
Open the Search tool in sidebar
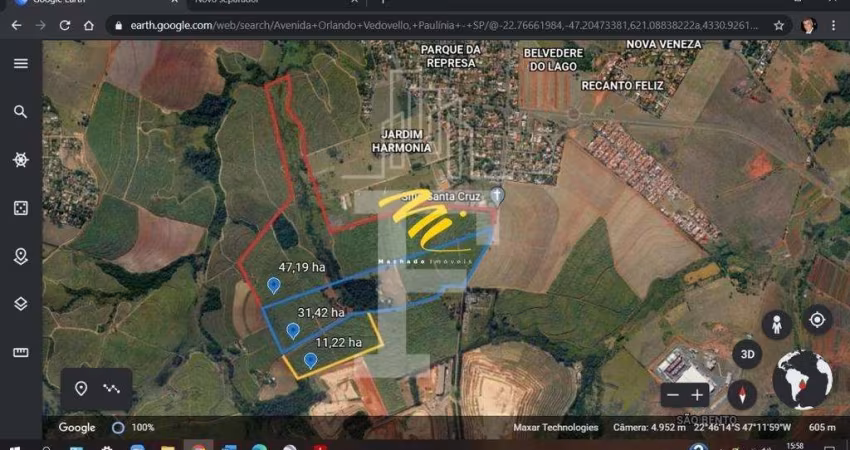pyautogui.click(x=21, y=112)
